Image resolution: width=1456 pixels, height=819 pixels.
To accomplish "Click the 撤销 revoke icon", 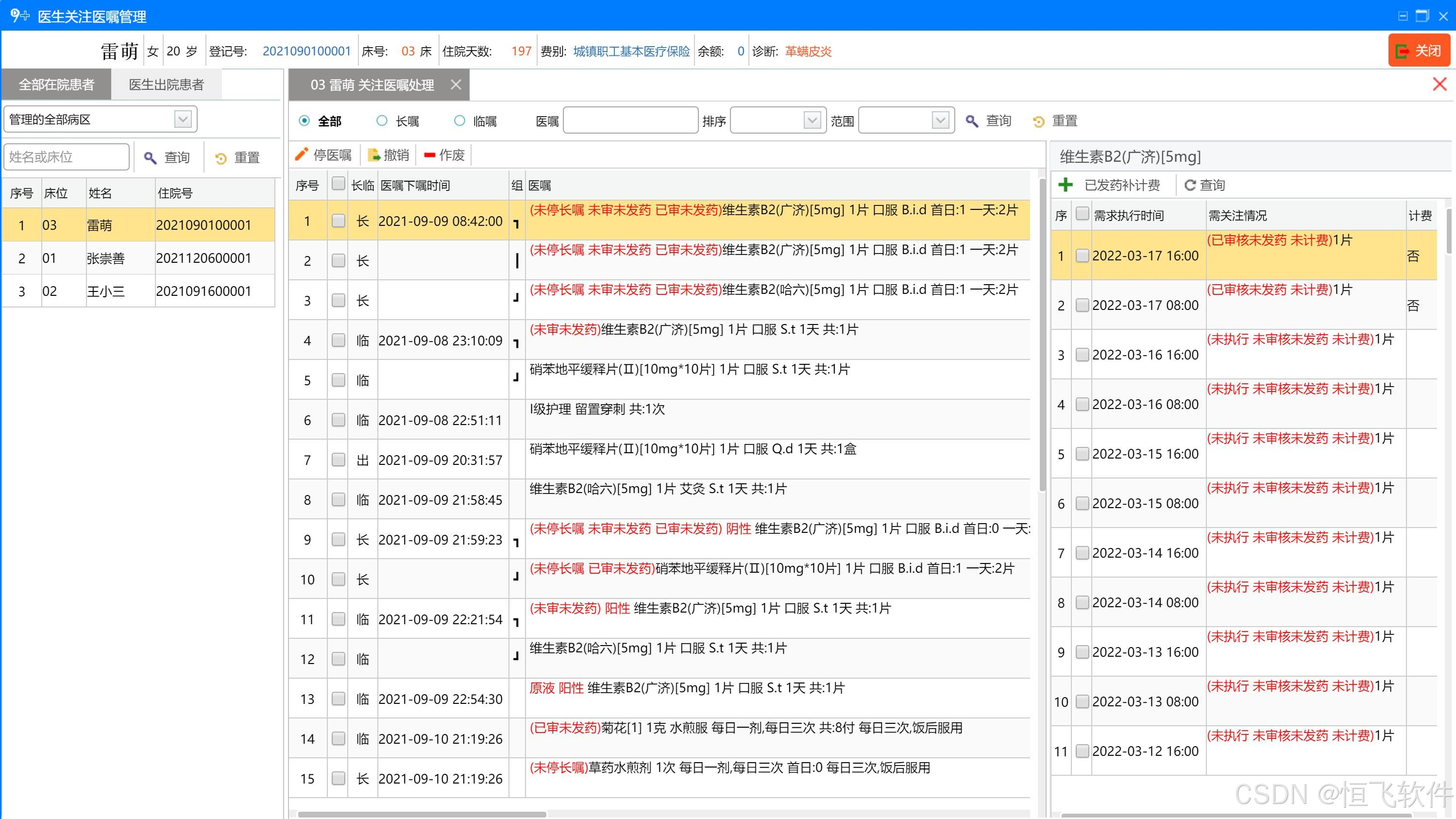I will [x=373, y=155].
